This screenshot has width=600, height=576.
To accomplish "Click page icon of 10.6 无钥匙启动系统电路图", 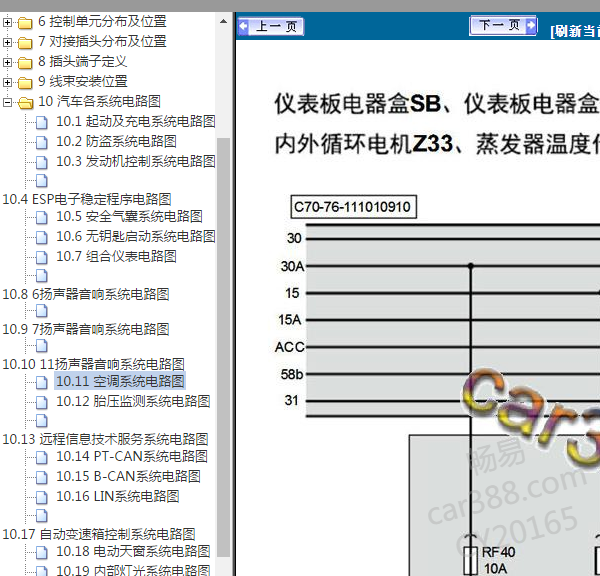I will [x=42, y=237].
